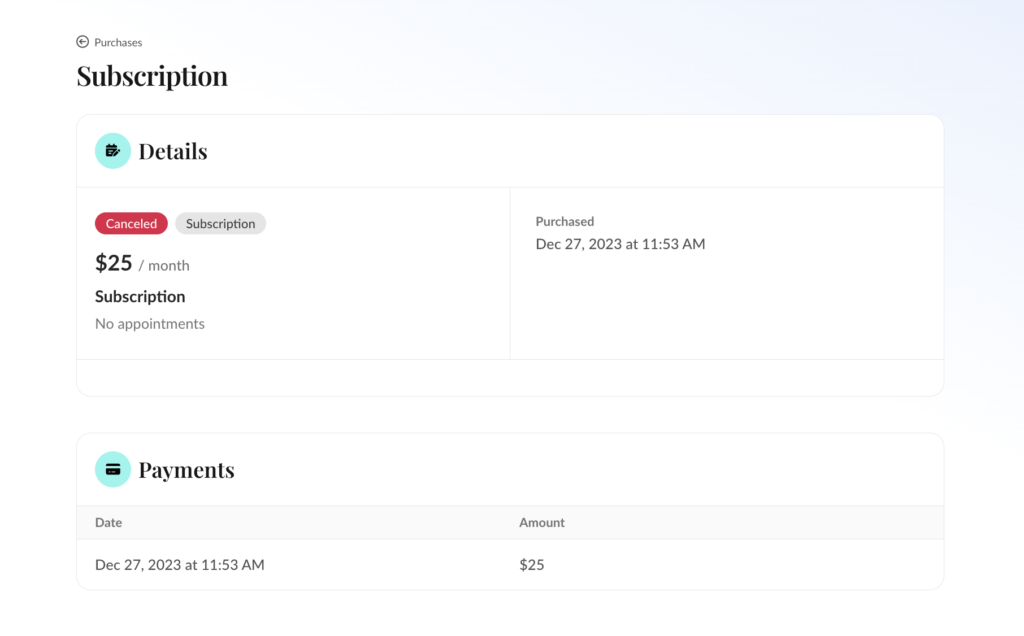Click the purchased date under Purchased

(620, 244)
